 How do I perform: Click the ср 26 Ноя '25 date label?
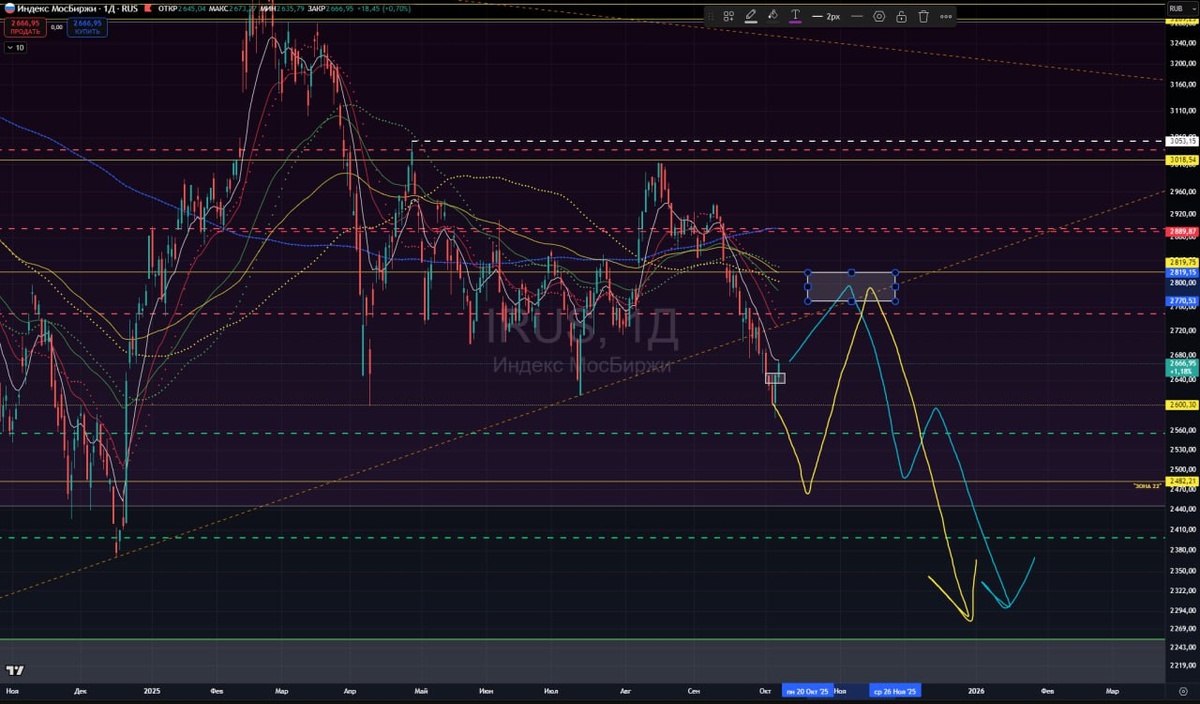[895, 690]
